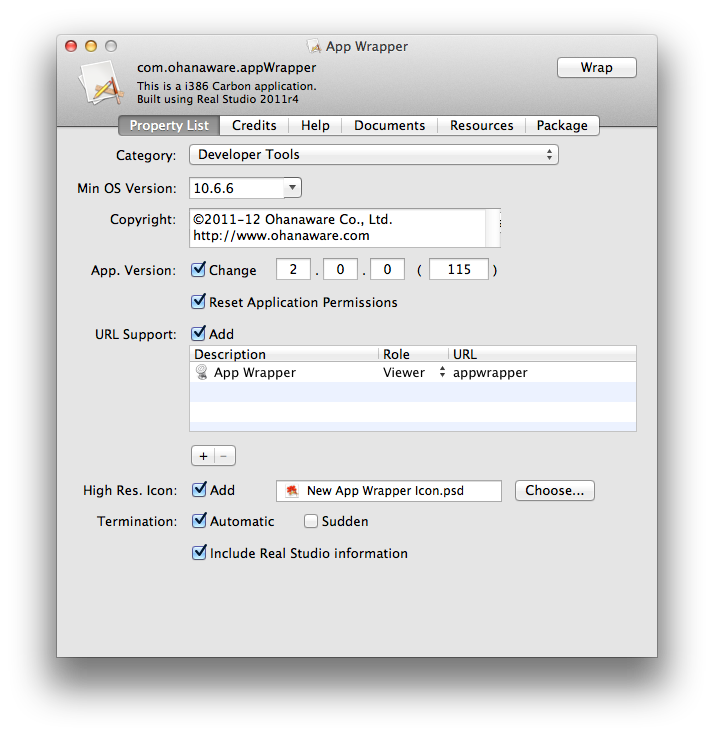Click the build number field 115
This screenshot has height=736, width=714.
[x=459, y=269]
